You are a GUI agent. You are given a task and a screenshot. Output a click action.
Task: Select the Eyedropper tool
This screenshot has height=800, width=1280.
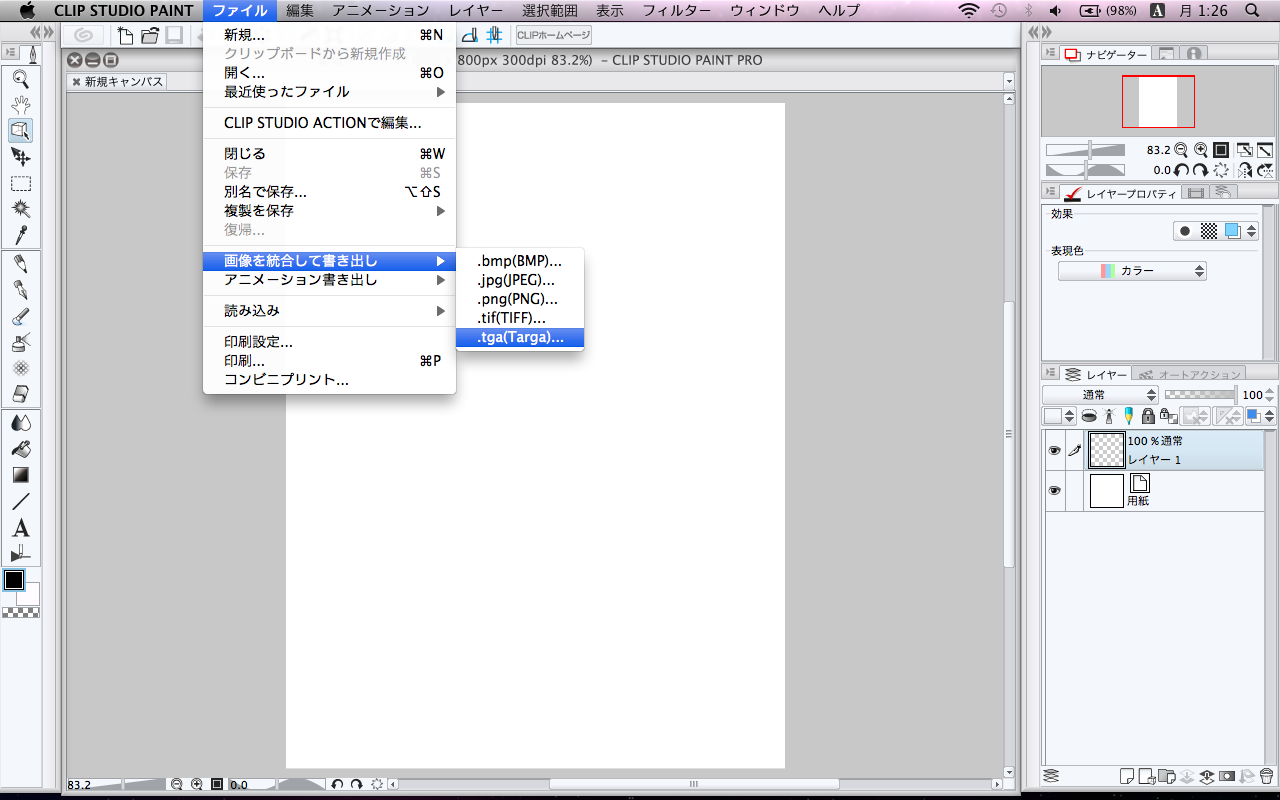[20, 235]
